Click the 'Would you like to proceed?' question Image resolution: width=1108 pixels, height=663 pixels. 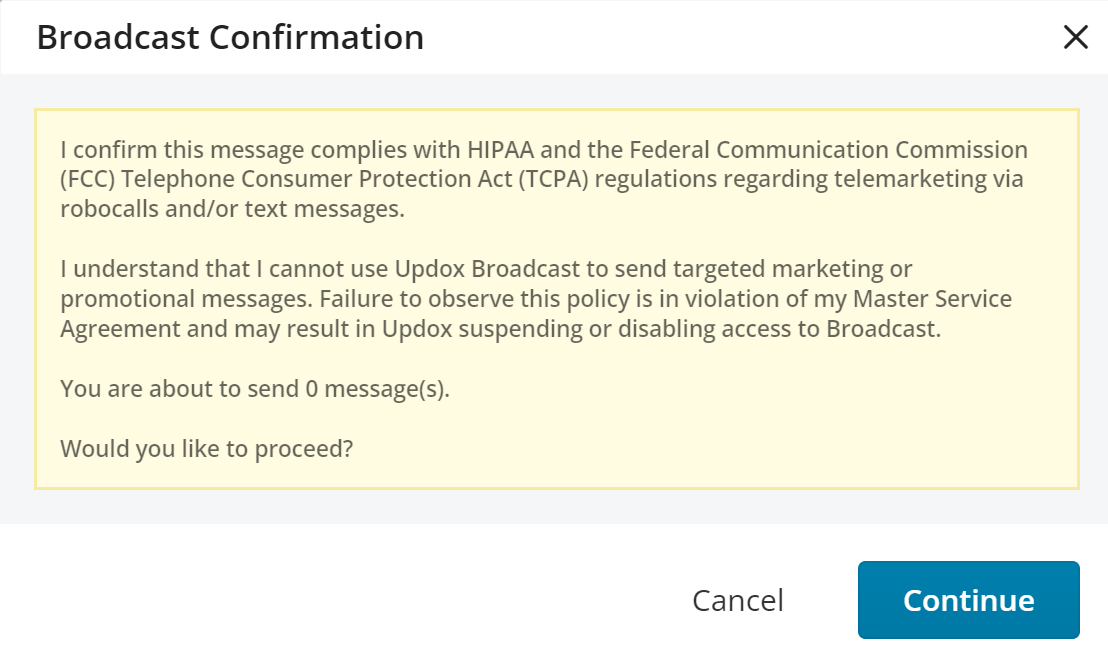[207, 449]
